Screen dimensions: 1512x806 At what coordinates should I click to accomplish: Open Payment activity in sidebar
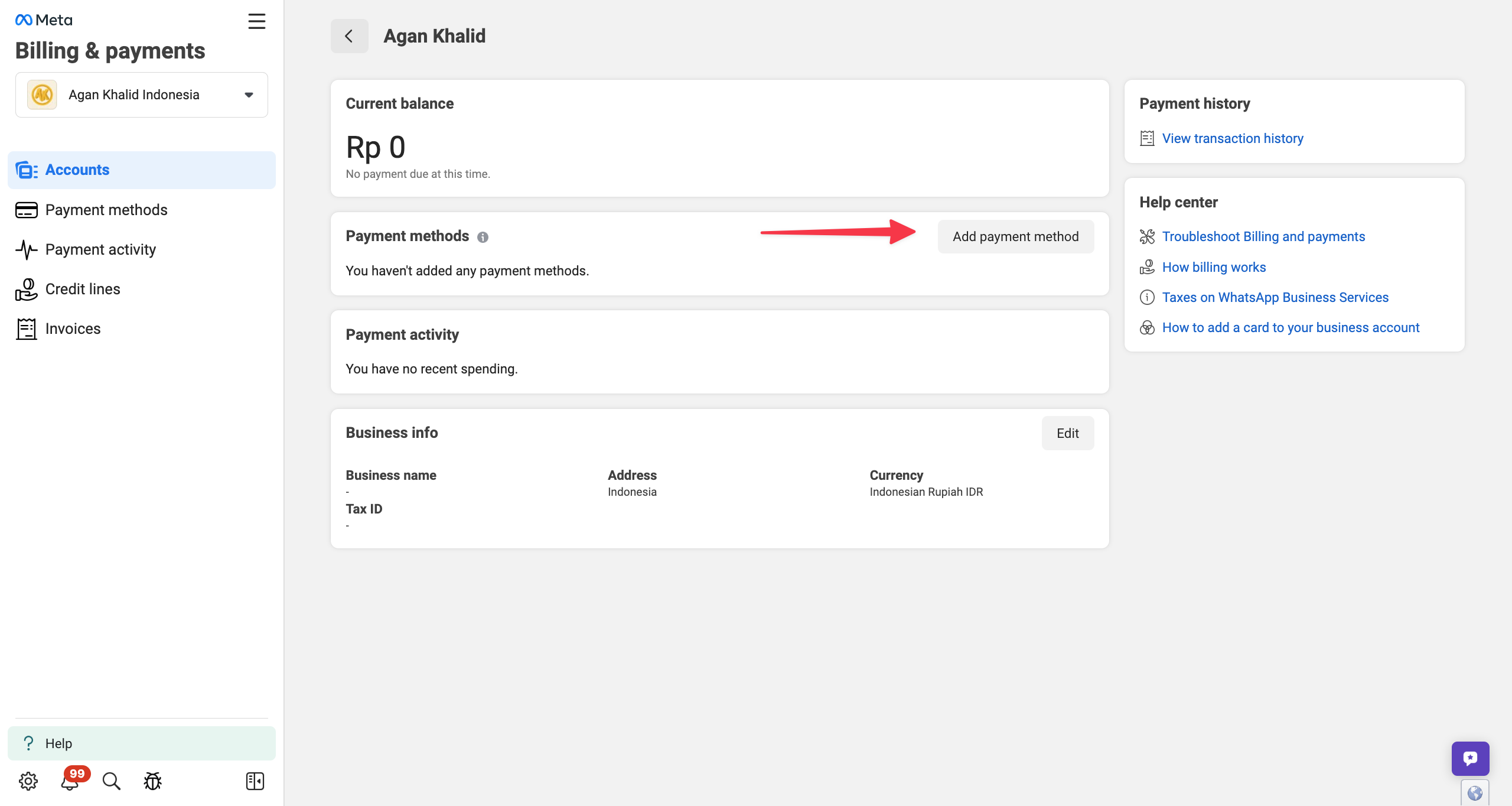pos(100,249)
